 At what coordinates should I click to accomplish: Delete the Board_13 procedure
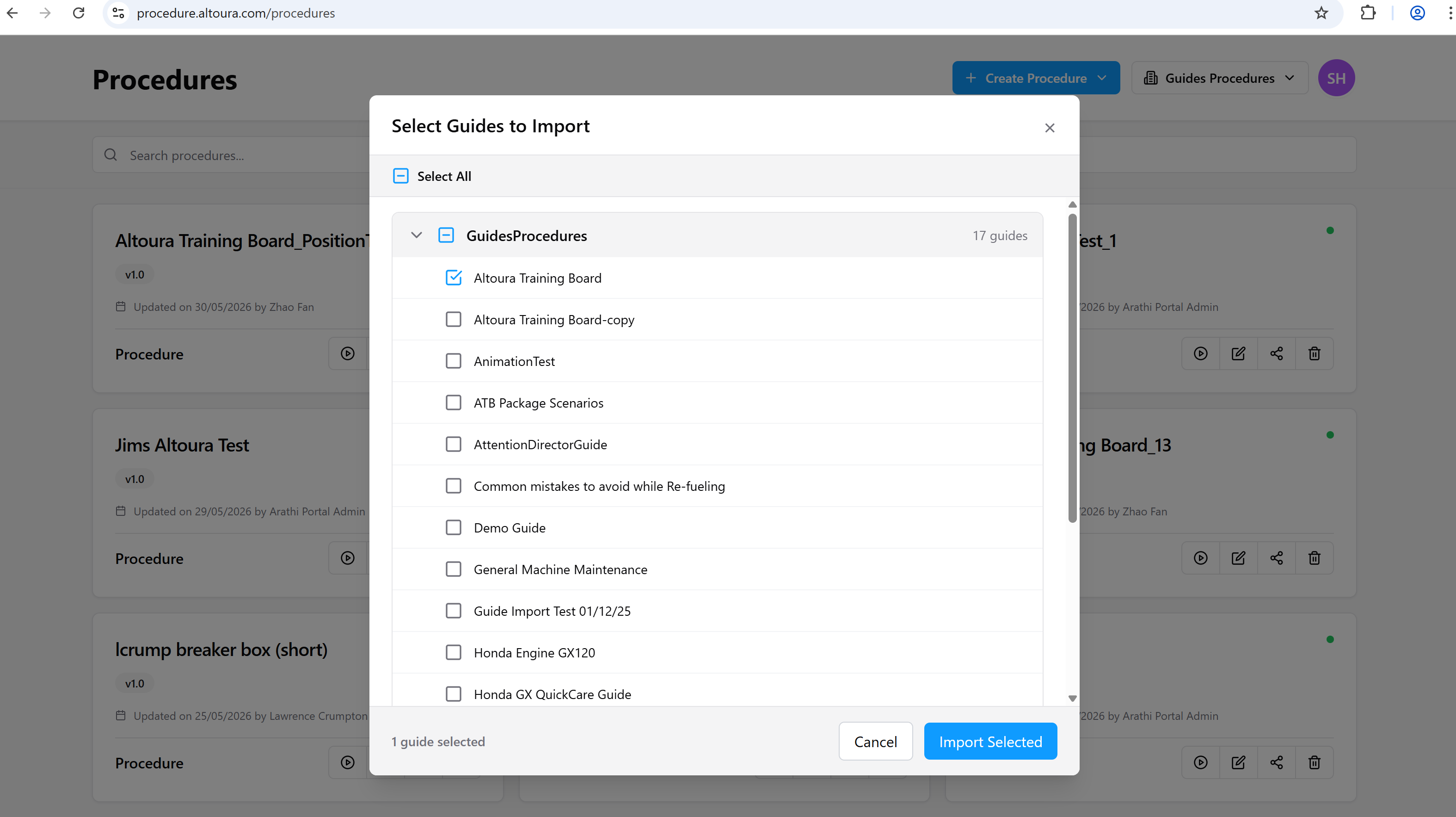[x=1314, y=558]
